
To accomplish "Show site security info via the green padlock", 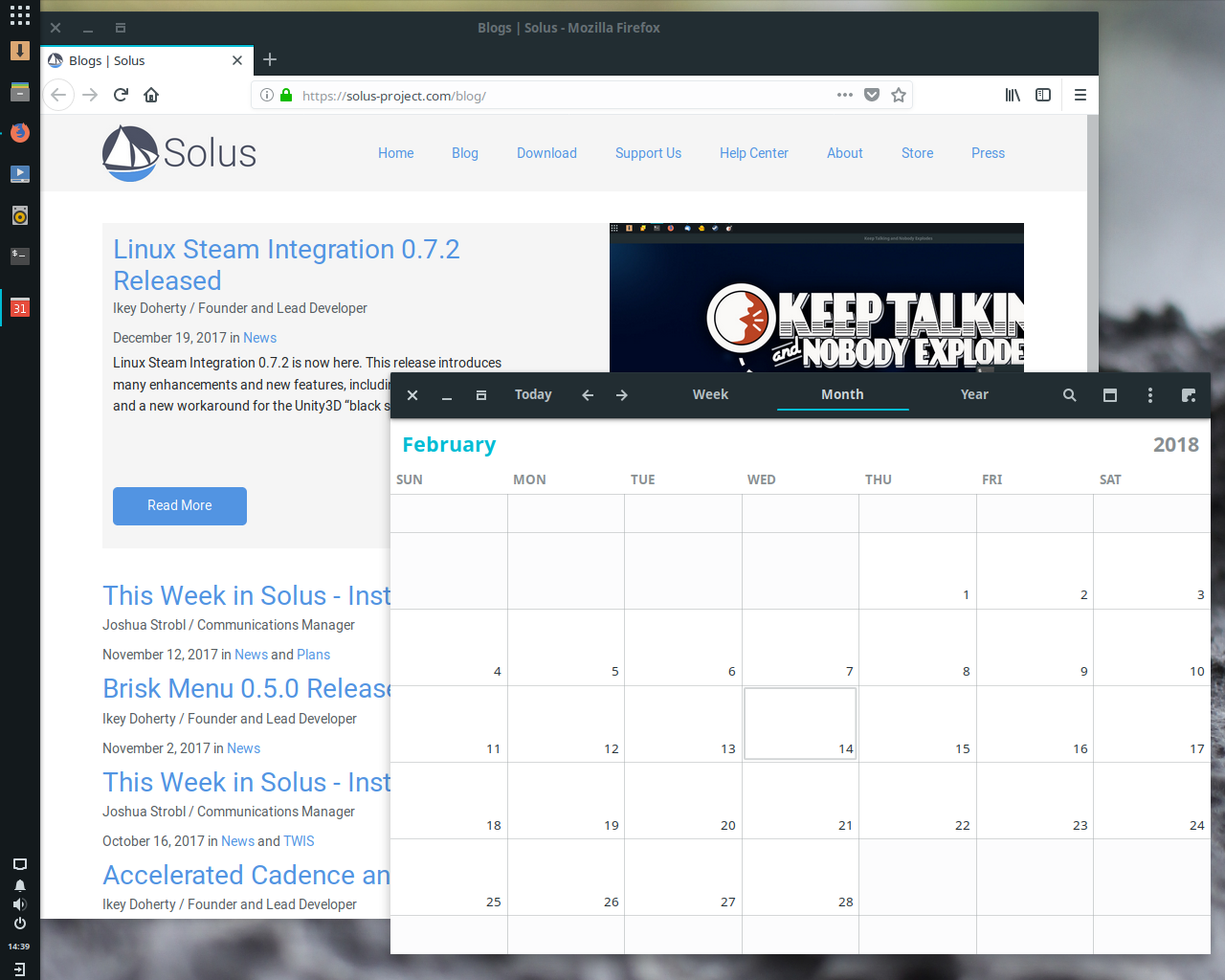I will (286, 95).
